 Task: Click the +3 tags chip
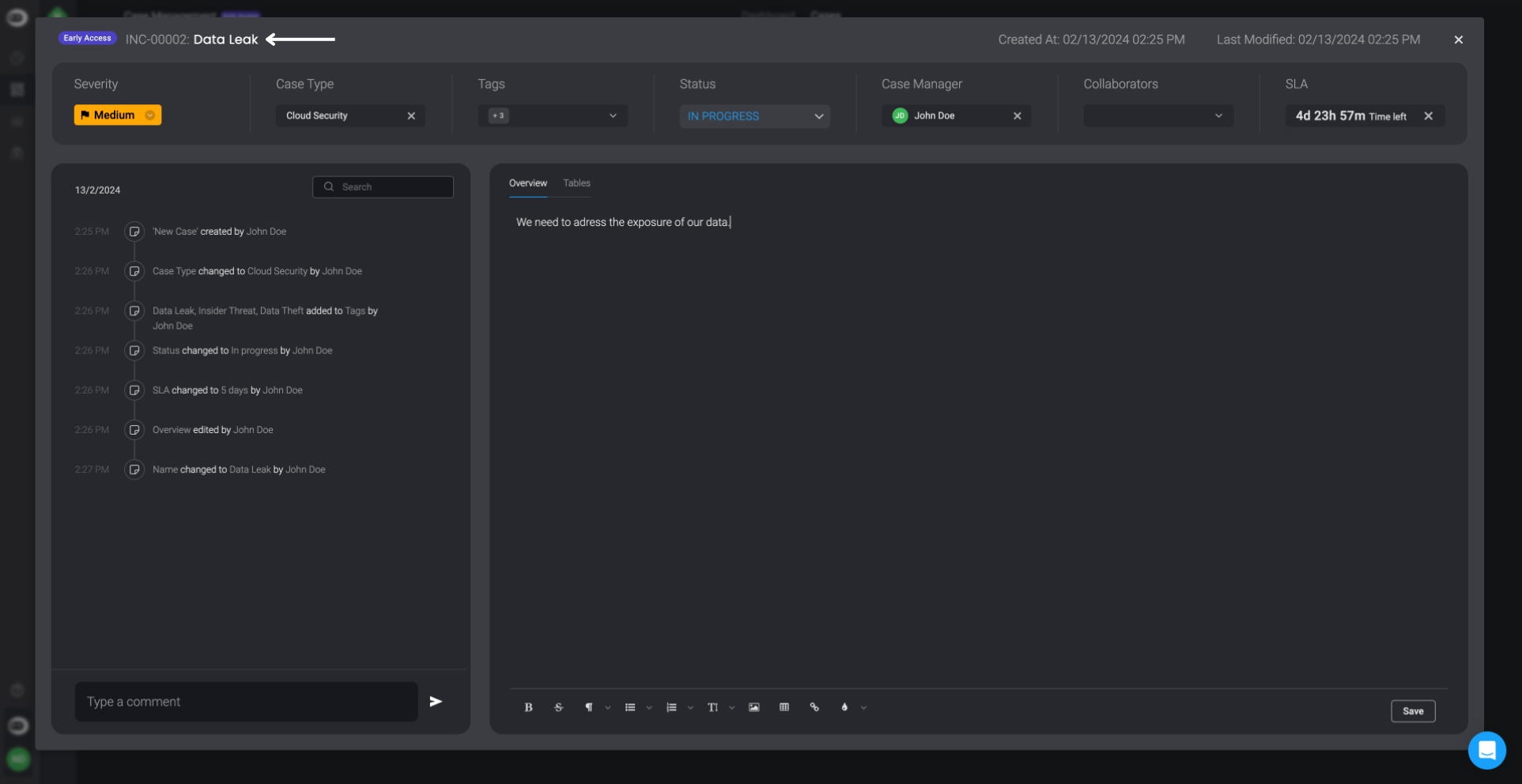498,115
